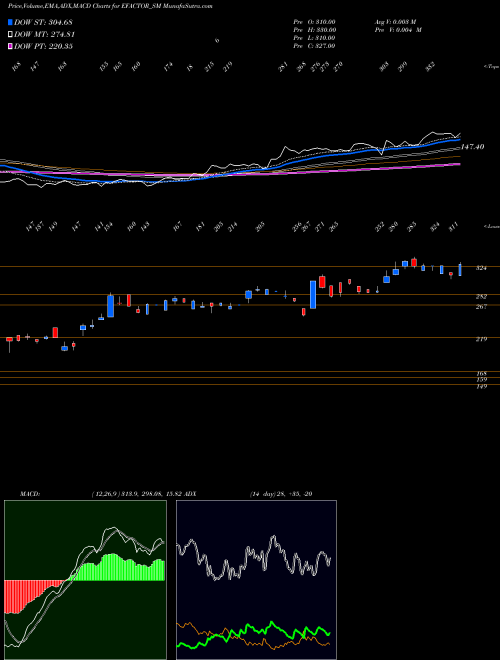Select the 'DOW PT: 220.35' legend text
Viewport: 500px width, 660px height.
(x=44, y=46)
